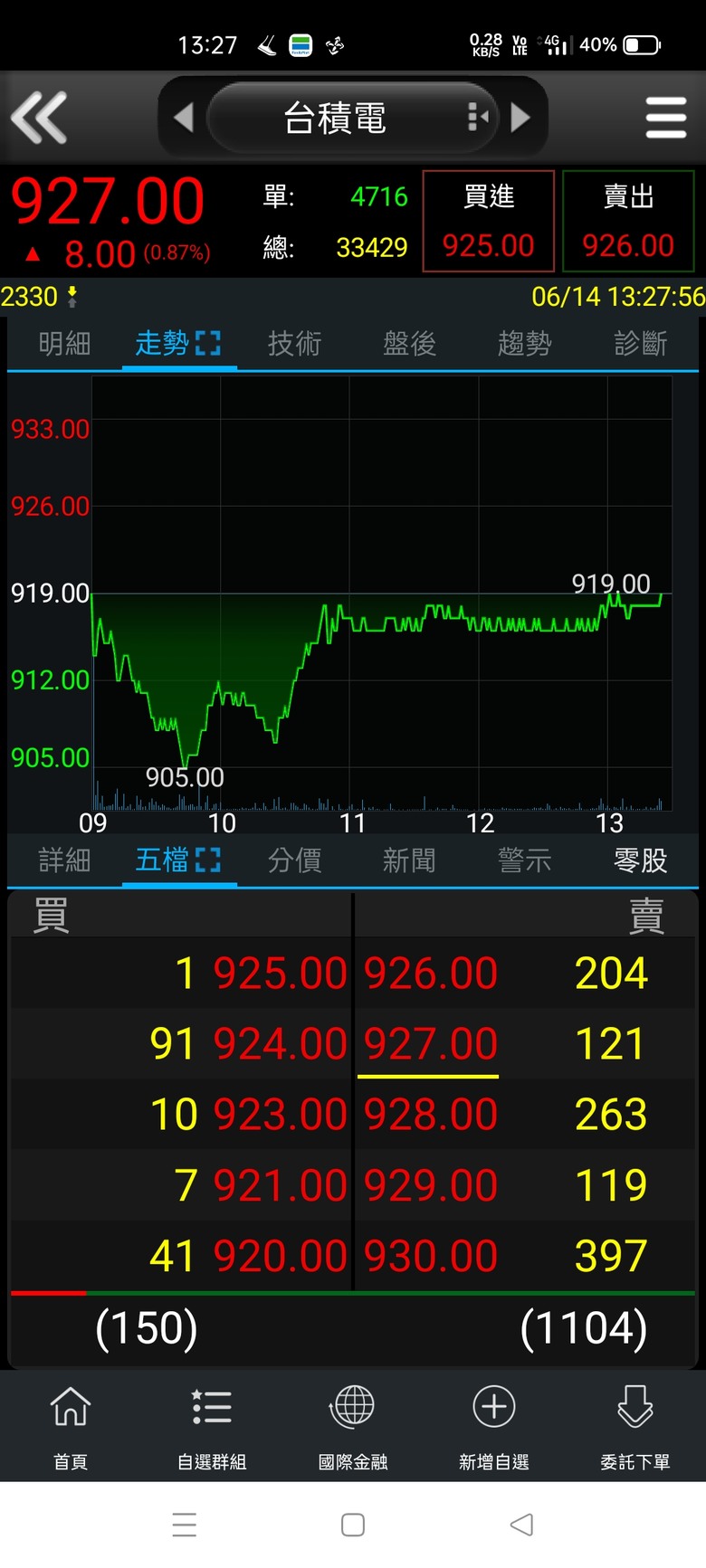This screenshot has width=706, height=1568.
Task: Tap 新增自選 plus icon
Action: click(494, 1406)
